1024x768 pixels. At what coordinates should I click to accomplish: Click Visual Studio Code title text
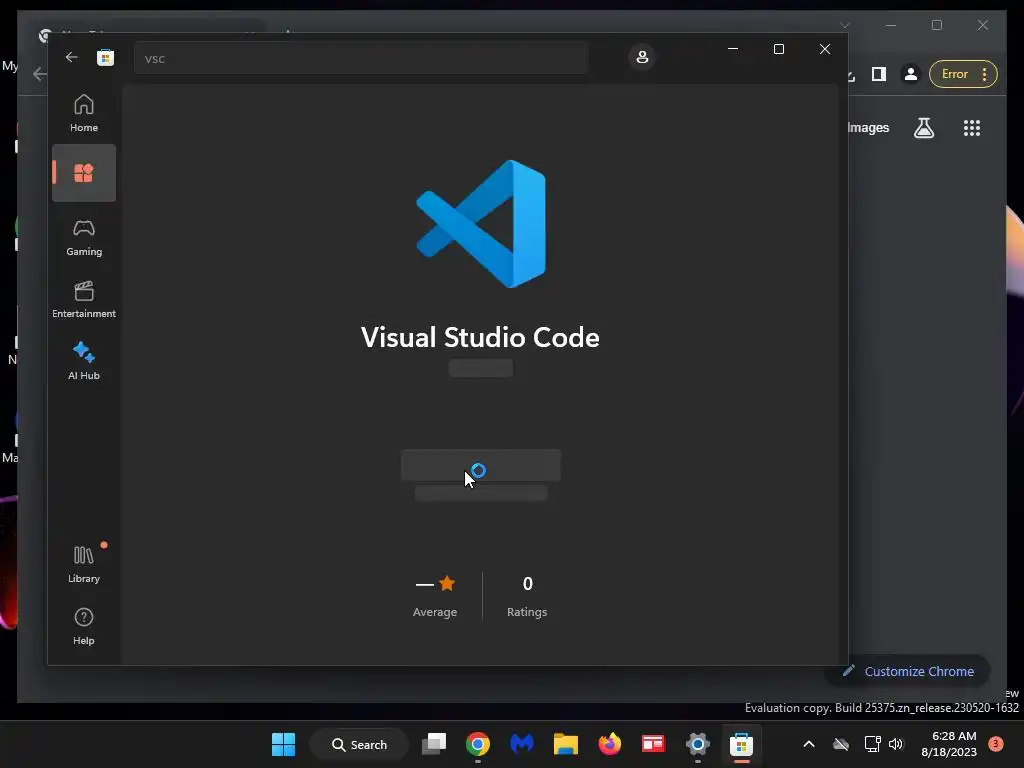[480, 337]
